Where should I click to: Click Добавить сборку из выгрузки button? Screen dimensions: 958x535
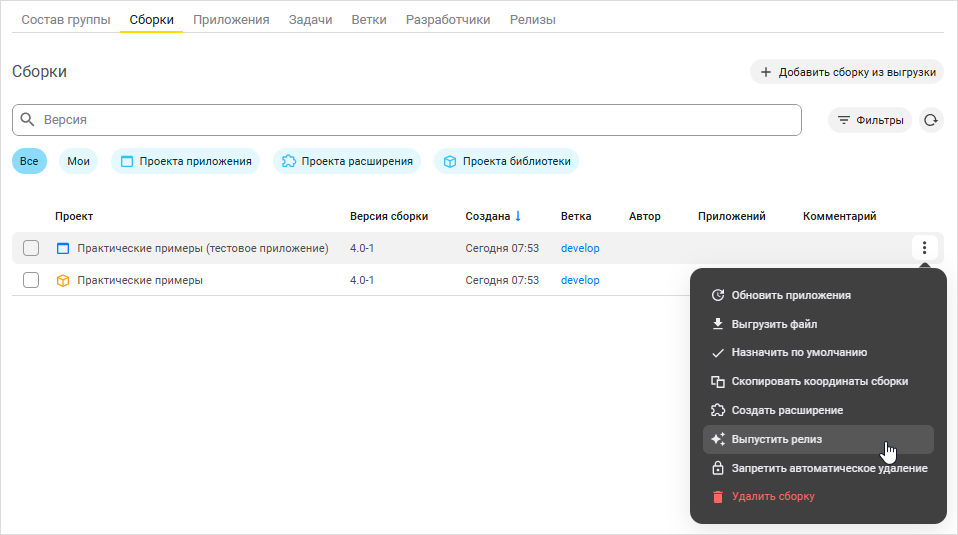(847, 72)
